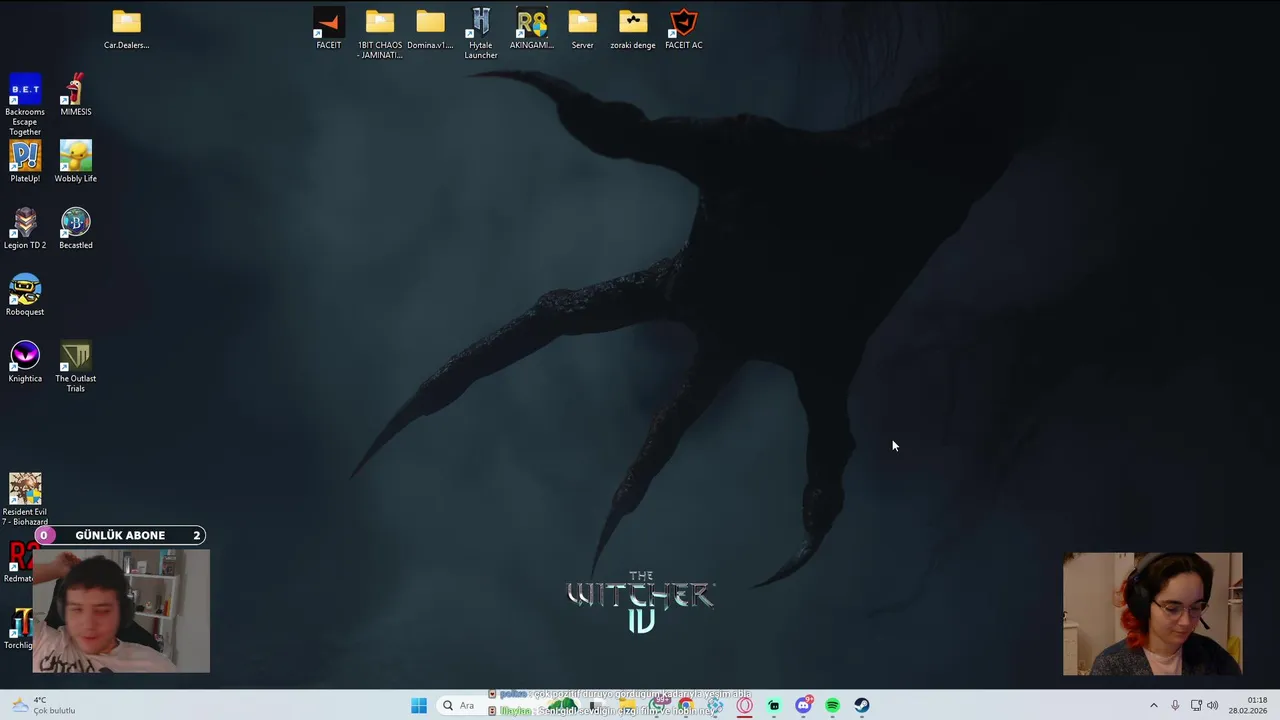Open Discord from the taskbar

(803, 706)
